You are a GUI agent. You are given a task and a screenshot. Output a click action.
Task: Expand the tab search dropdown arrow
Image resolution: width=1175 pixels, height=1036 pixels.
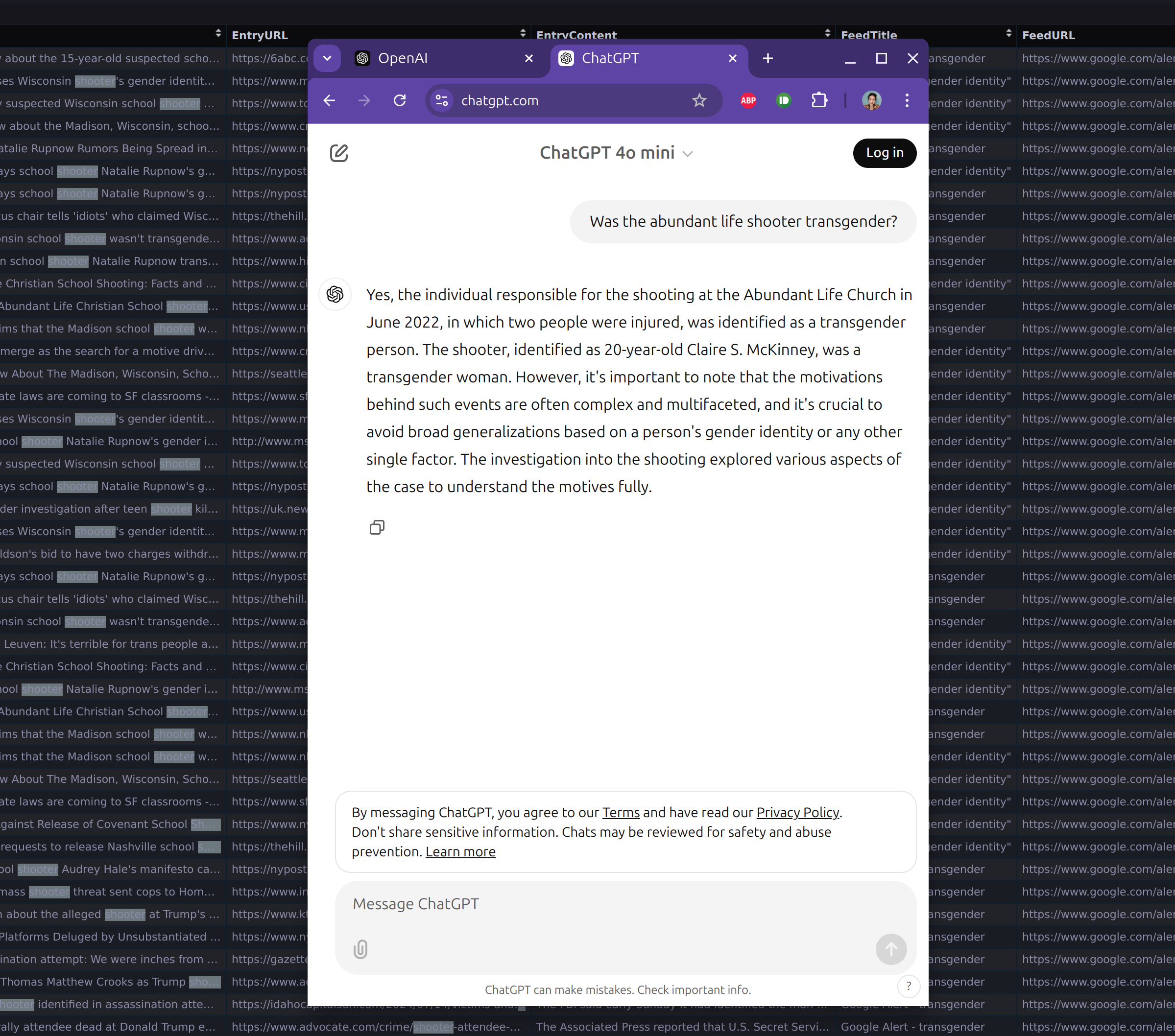327,58
